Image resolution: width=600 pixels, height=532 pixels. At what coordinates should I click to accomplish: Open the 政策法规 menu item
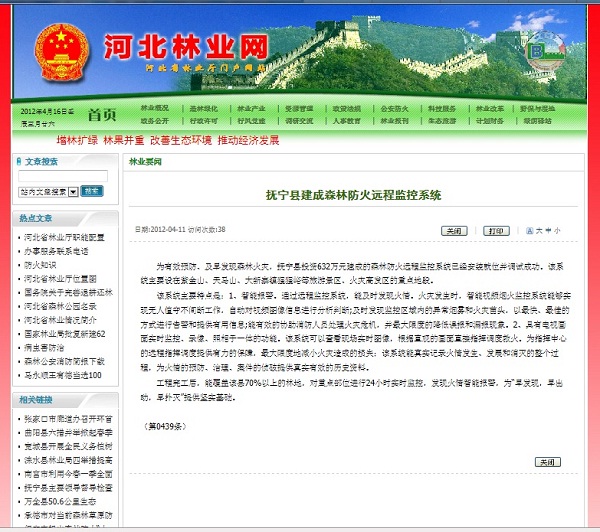click(347, 109)
